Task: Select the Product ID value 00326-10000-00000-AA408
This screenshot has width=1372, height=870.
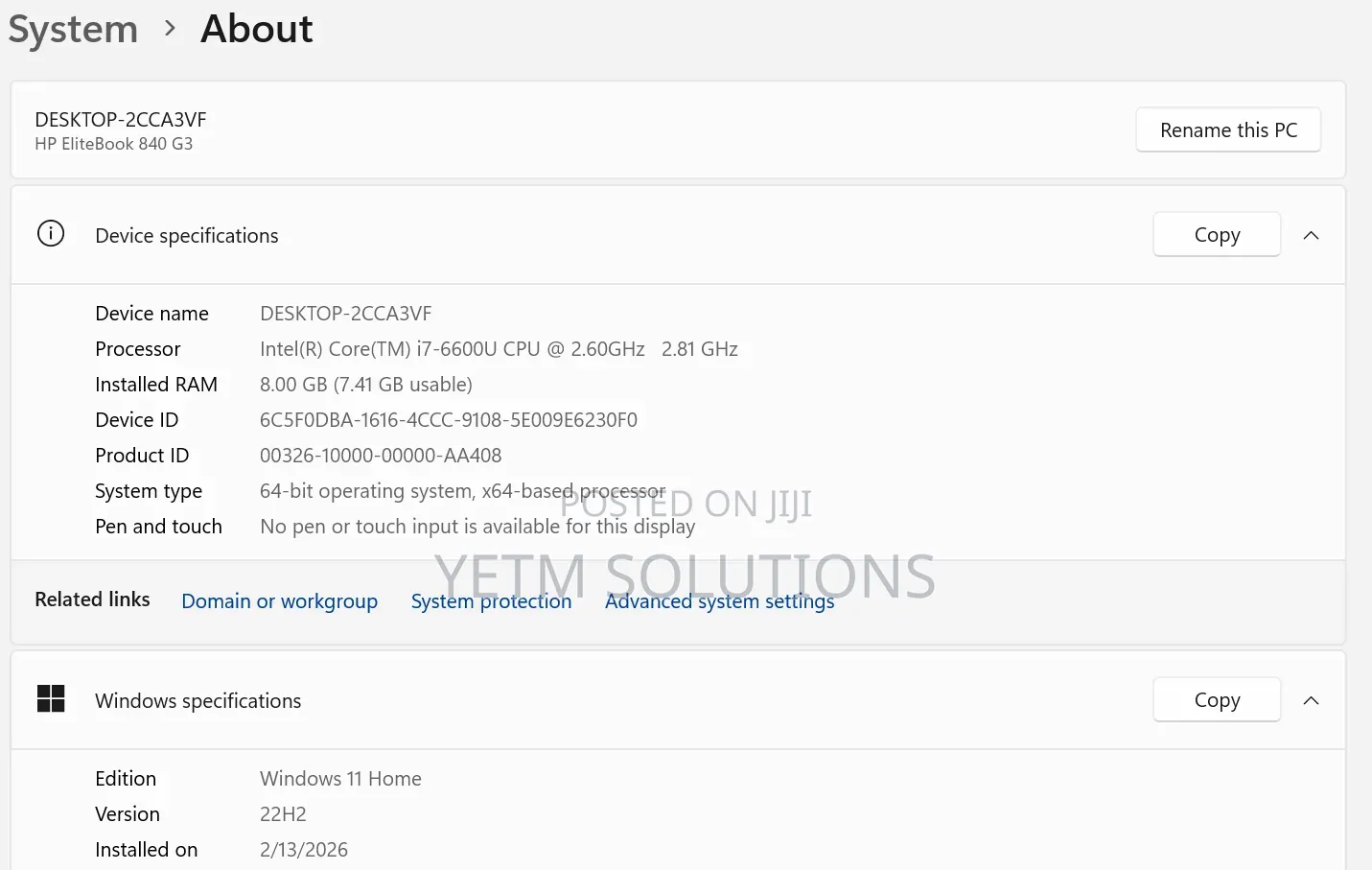Action: pos(381,456)
